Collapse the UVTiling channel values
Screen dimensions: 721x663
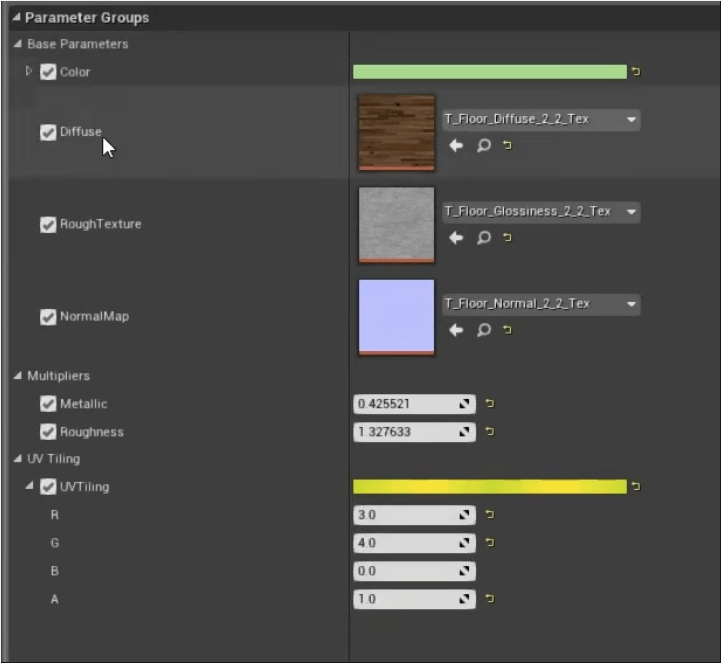(29, 486)
